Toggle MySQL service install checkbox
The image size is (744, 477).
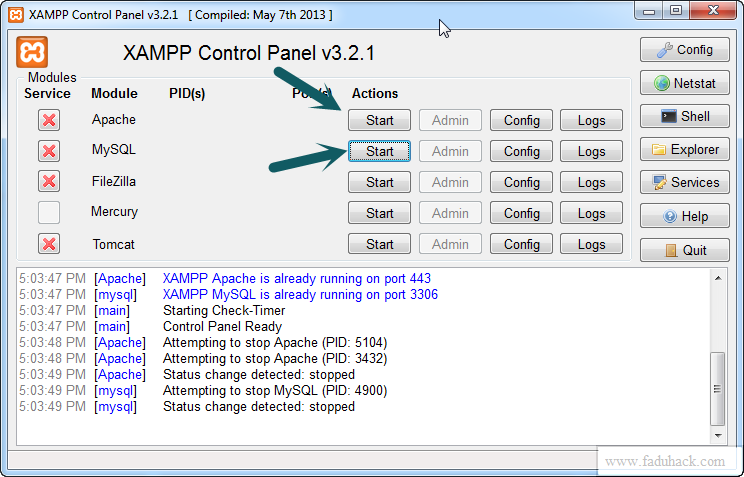coord(49,151)
